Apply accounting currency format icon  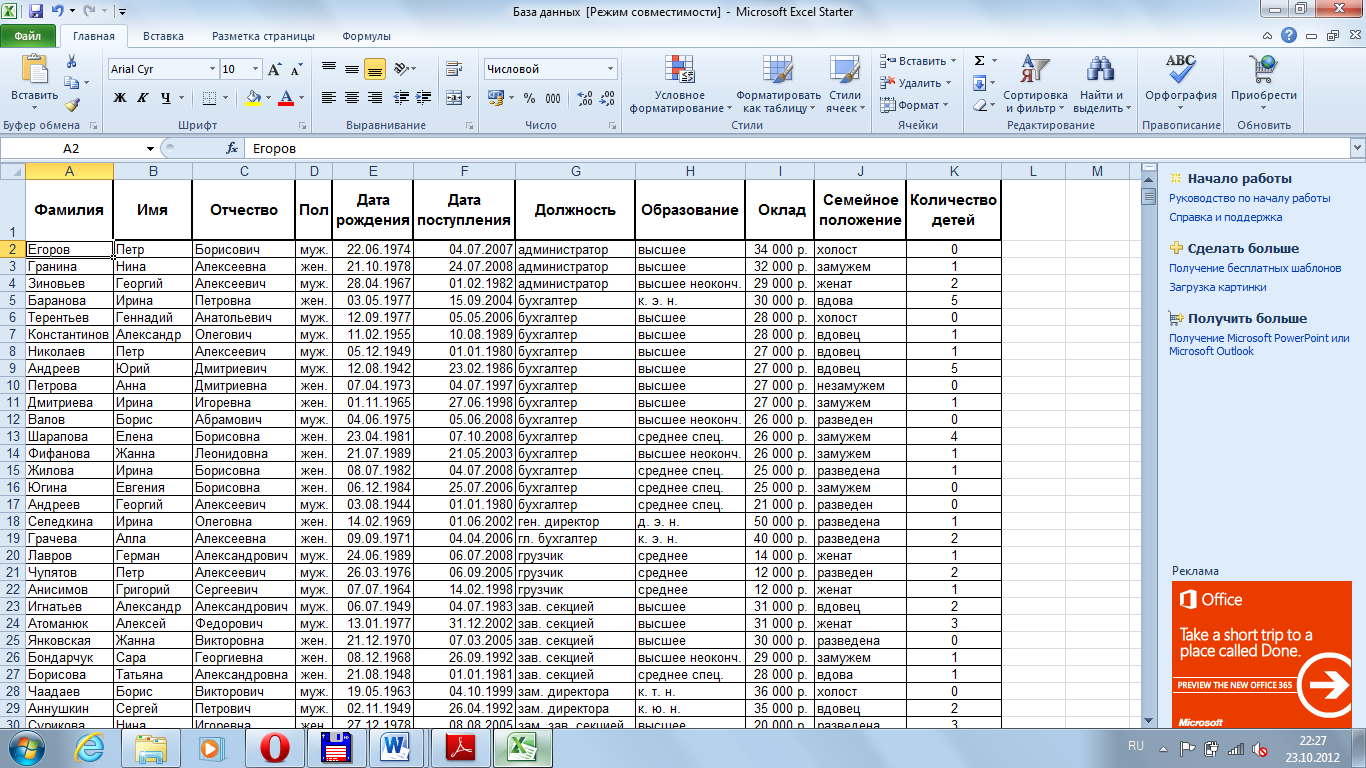[x=496, y=98]
